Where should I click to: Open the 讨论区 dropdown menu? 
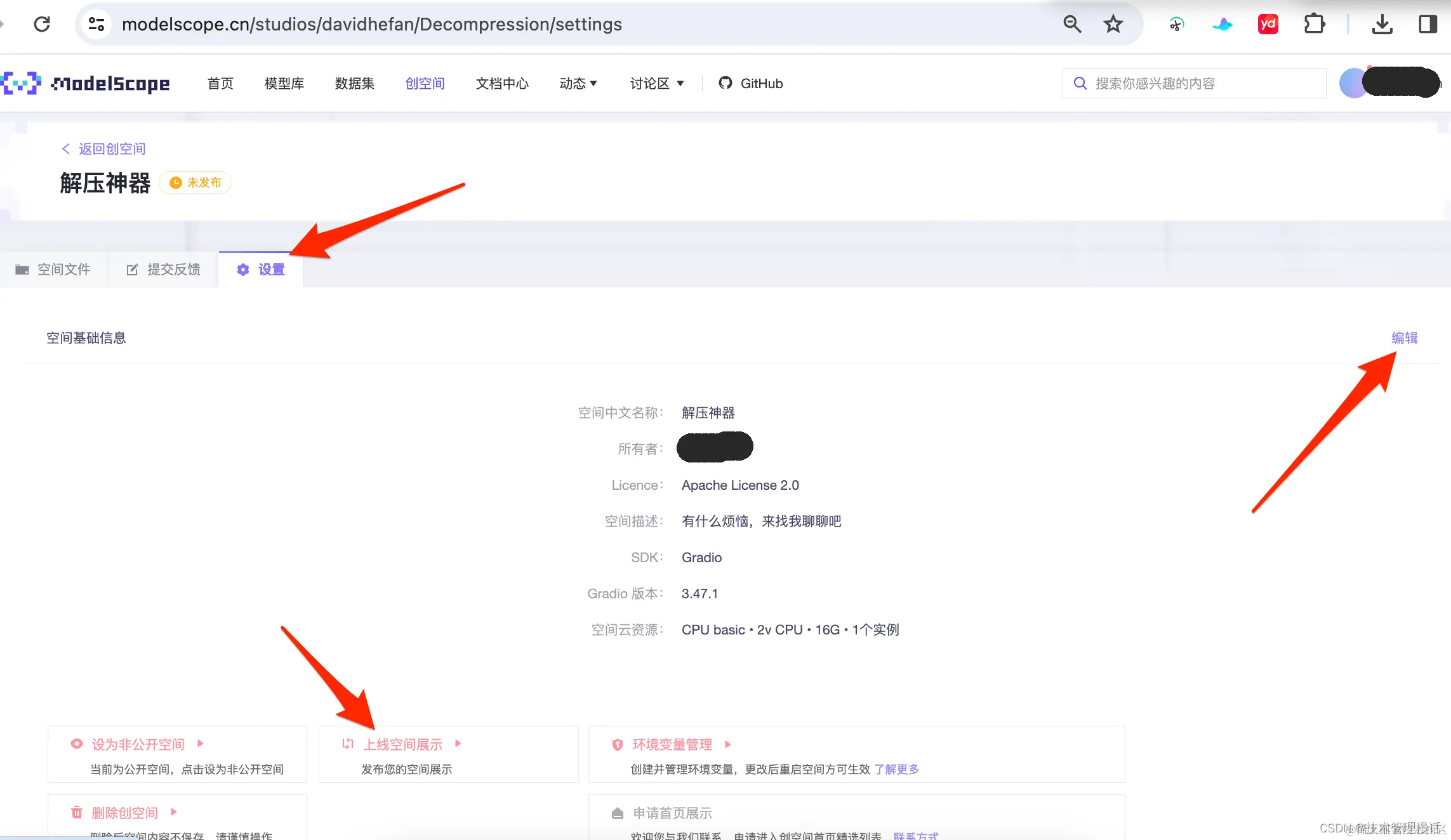tap(657, 82)
